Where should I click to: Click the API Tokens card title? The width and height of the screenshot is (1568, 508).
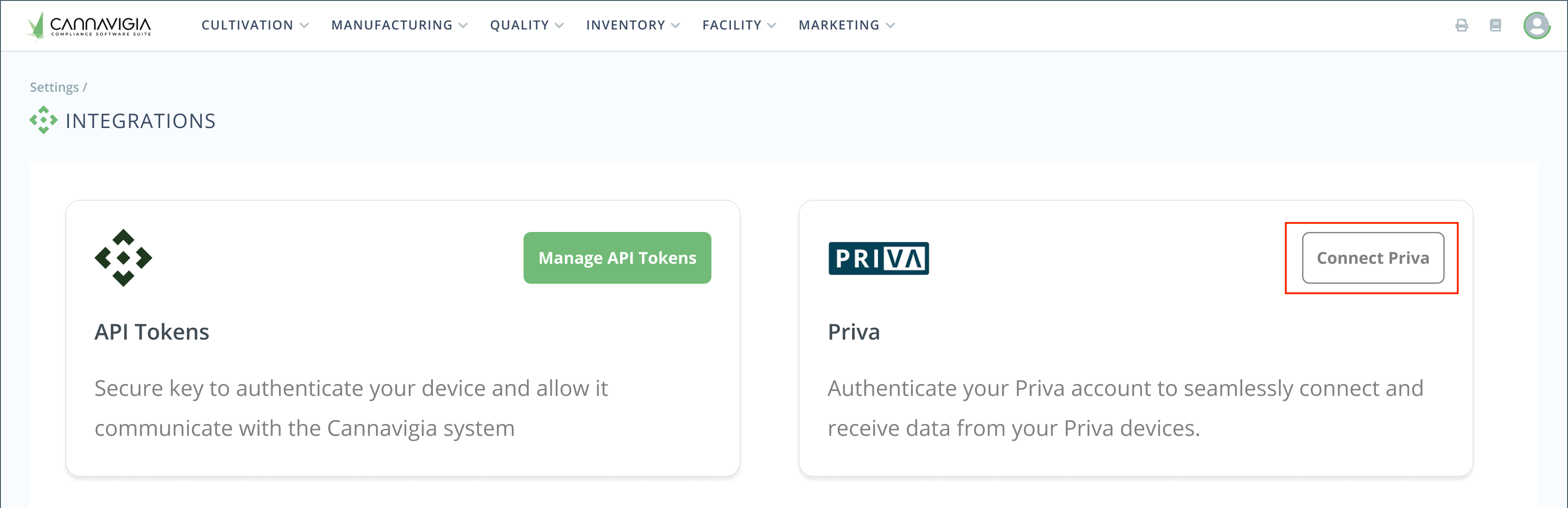pyautogui.click(x=152, y=332)
